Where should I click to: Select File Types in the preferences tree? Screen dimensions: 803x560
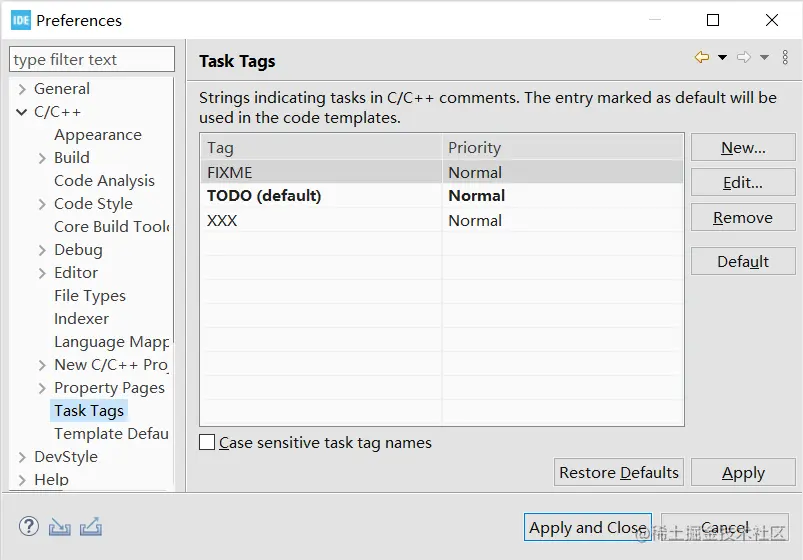pos(90,296)
